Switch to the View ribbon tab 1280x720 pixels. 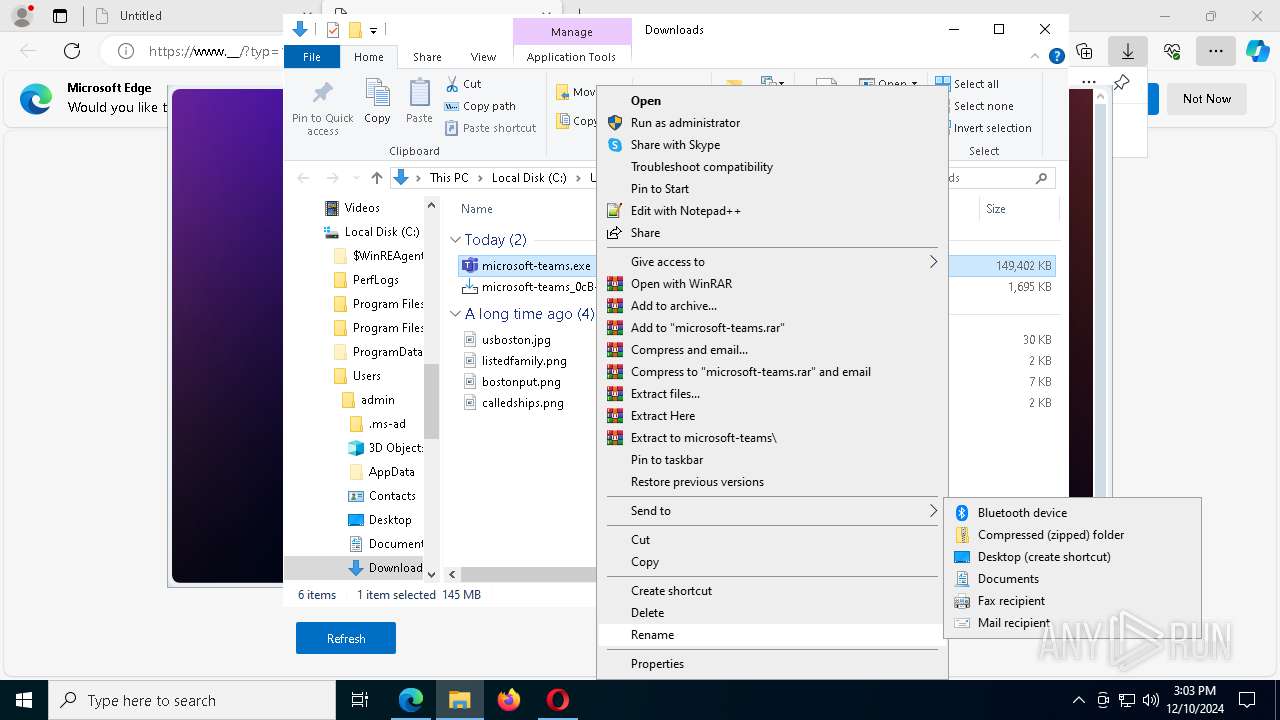click(483, 57)
